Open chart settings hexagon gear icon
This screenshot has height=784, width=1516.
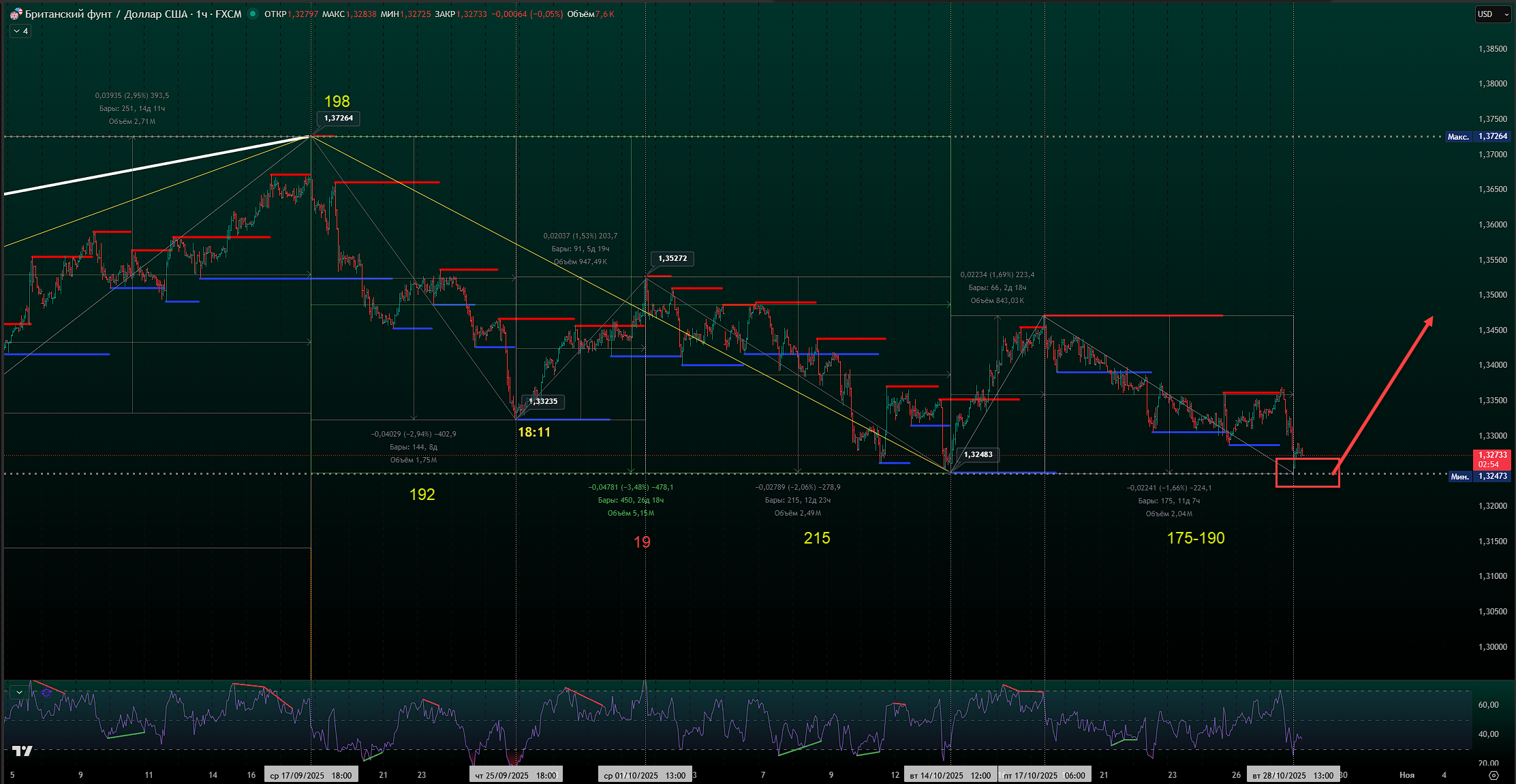pos(1494,775)
